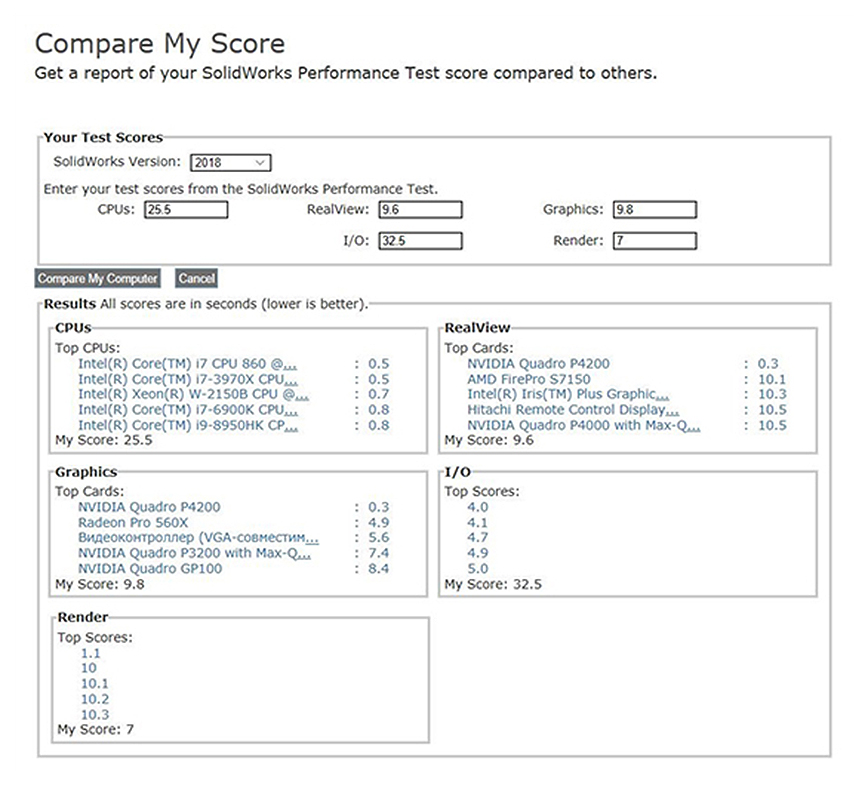Click the 'My Score: 9.8' text in Graphics
This screenshot has width=868, height=785.
point(100,585)
